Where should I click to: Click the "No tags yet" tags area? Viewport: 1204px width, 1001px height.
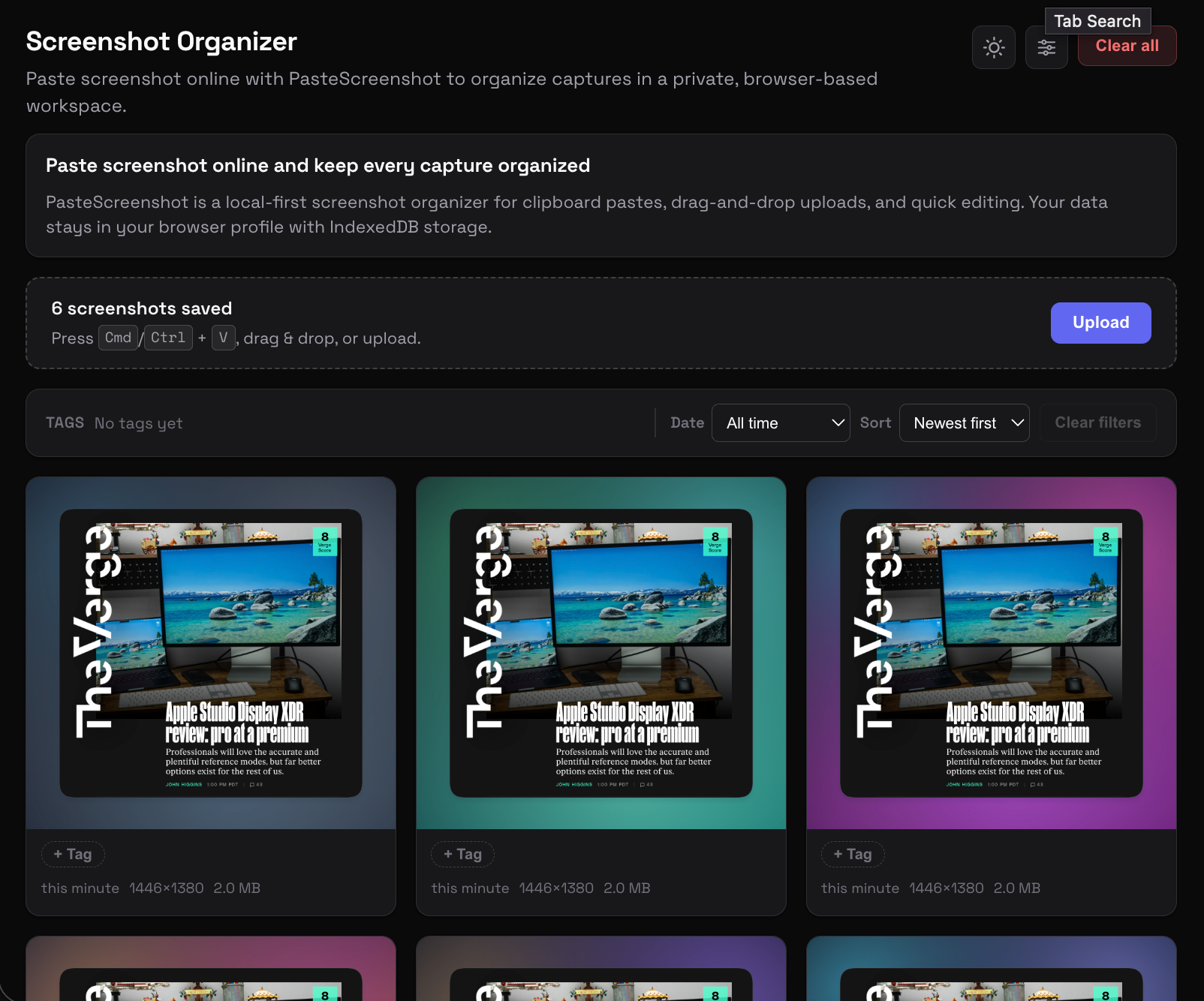point(138,422)
